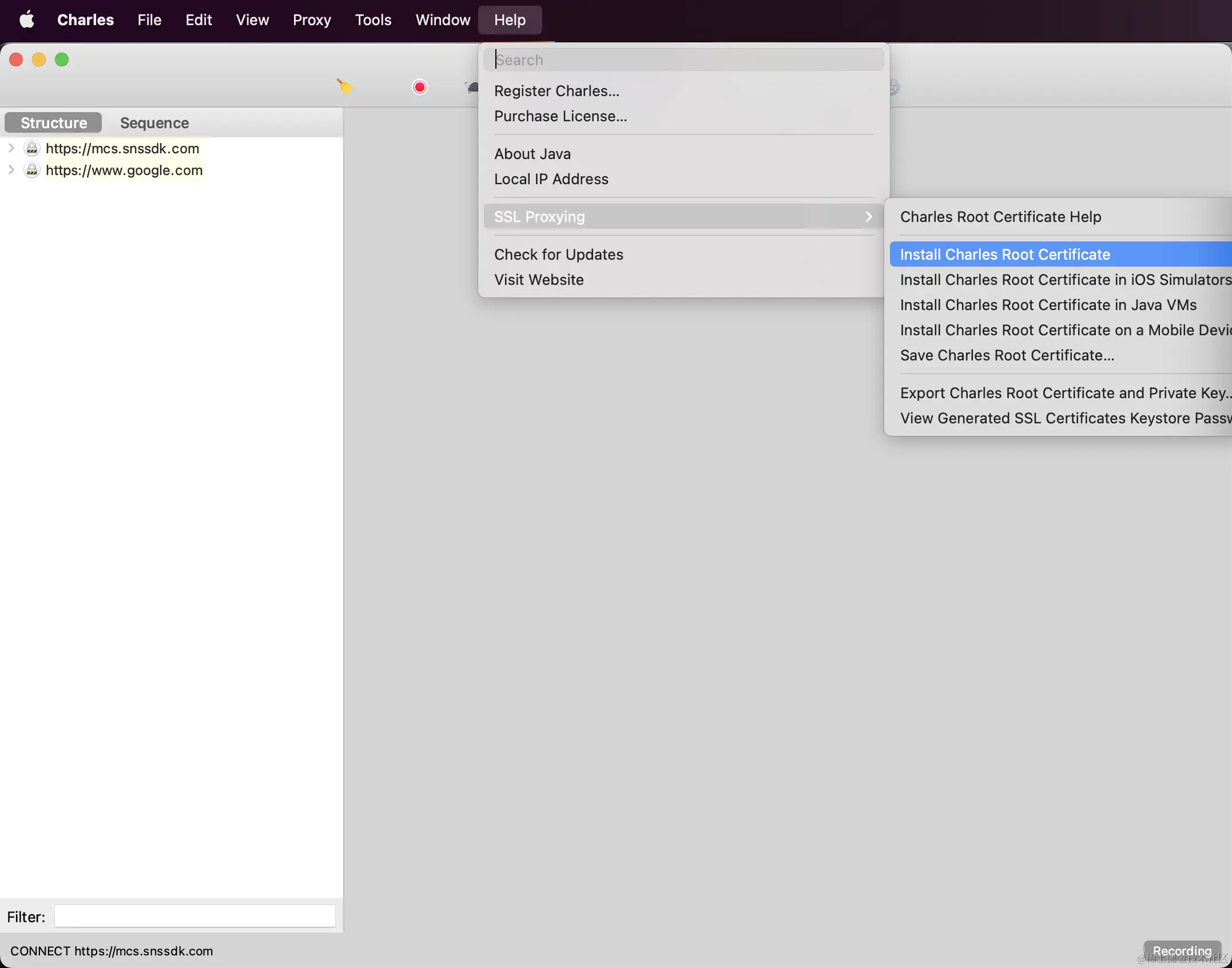Click the Filter input field
Viewport: 1232px width, 968px height.
194,916
